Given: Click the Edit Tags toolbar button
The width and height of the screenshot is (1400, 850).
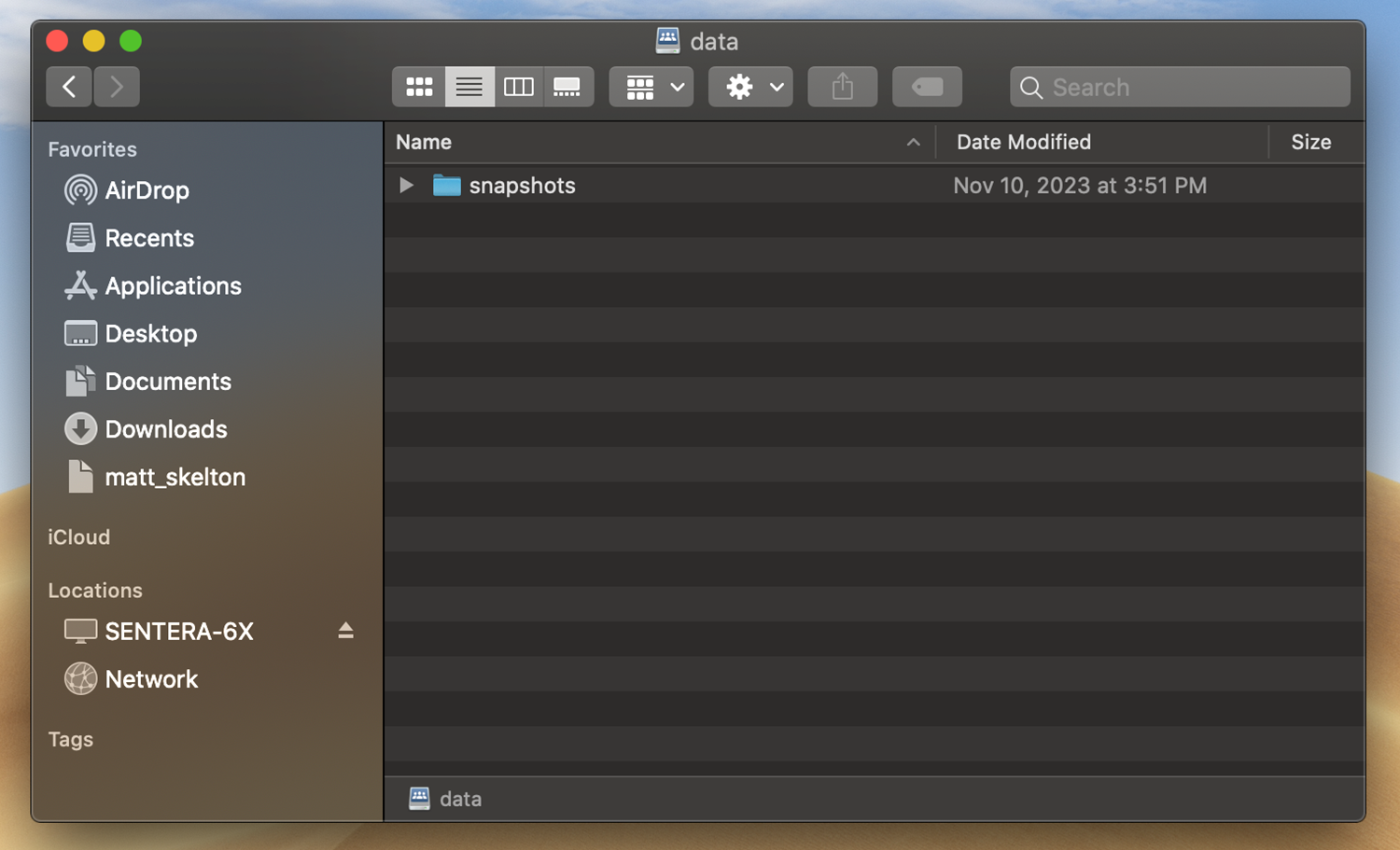Looking at the screenshot, I should click(x=927, y=87).
